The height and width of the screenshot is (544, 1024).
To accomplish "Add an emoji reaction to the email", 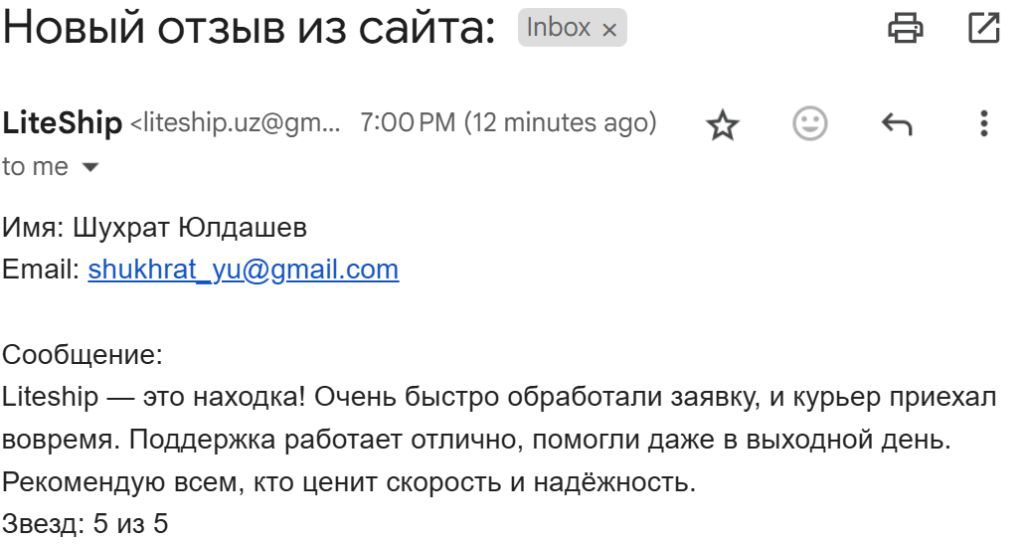I will (x=810, y=123).
